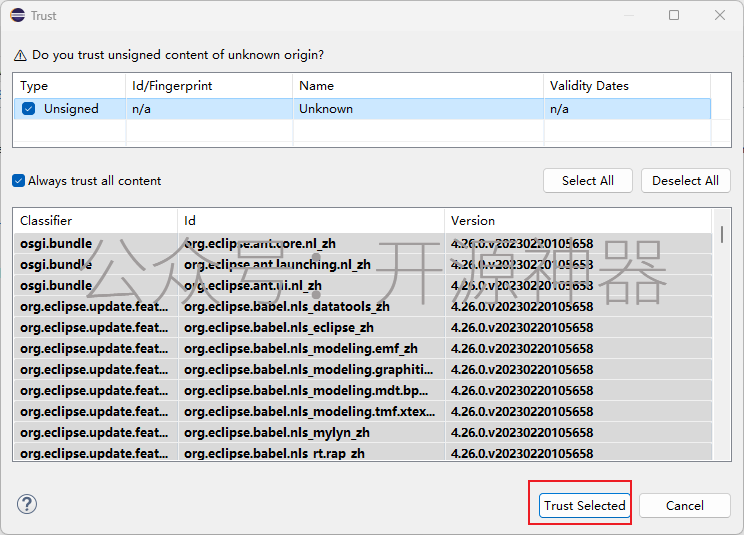This screenshot has height=535, width=744.
Task: Click Select All button
Action: (x=587, y=181)
